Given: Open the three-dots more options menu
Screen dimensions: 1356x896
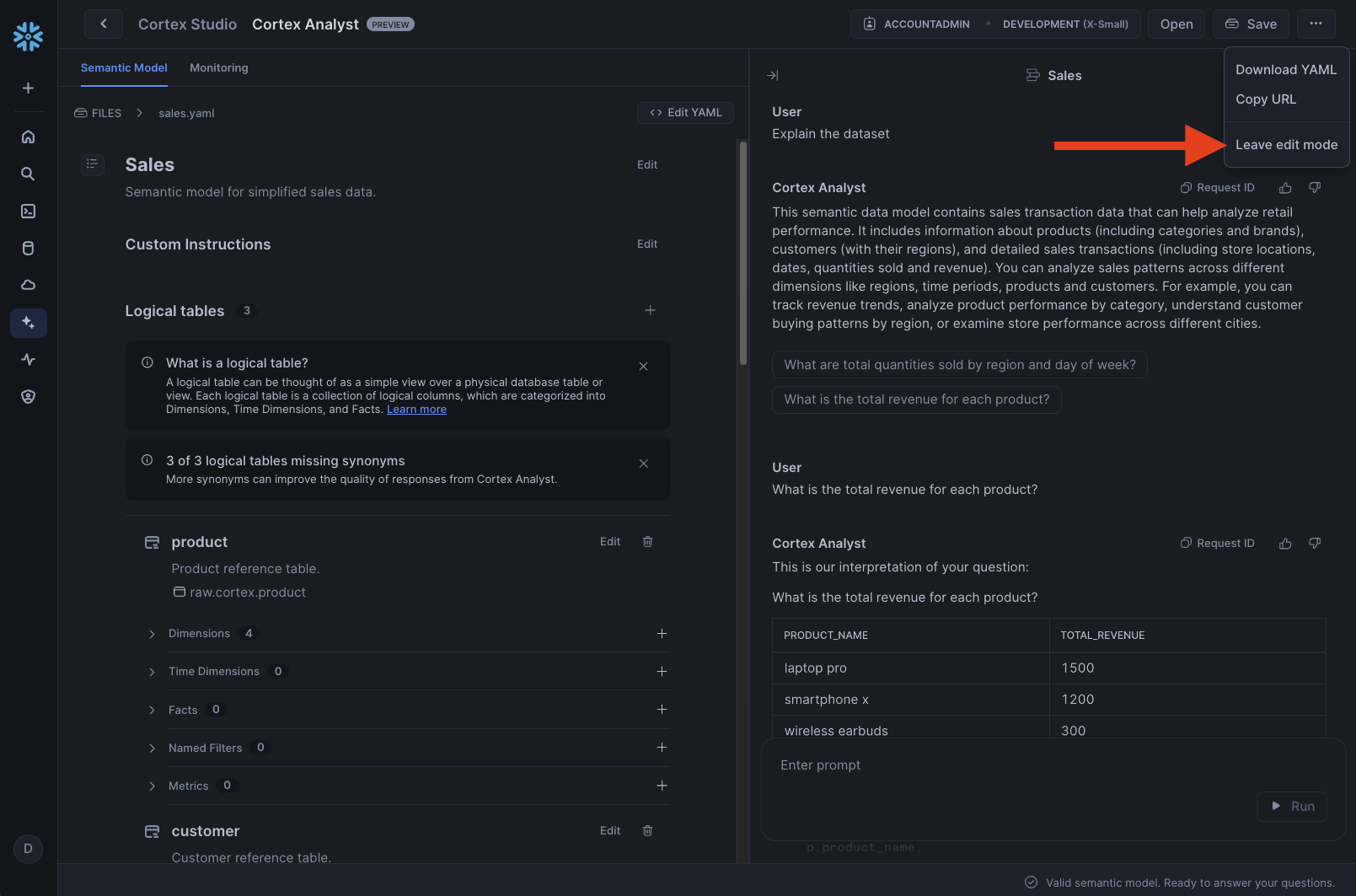Looking at the screenshot, I should coord(1316,24).
